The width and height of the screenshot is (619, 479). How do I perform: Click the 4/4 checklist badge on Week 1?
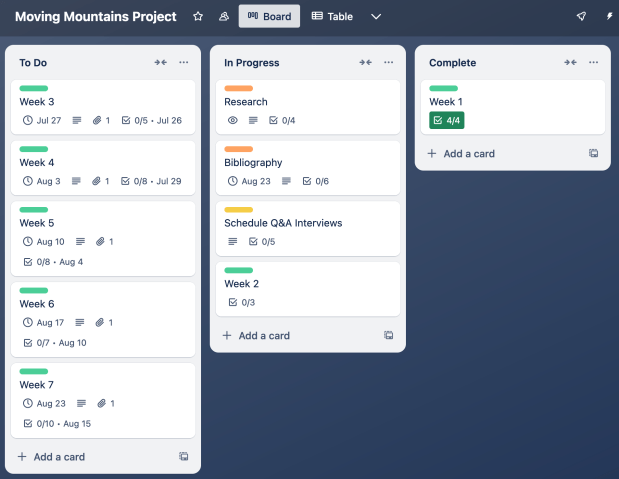pos(446,120)
